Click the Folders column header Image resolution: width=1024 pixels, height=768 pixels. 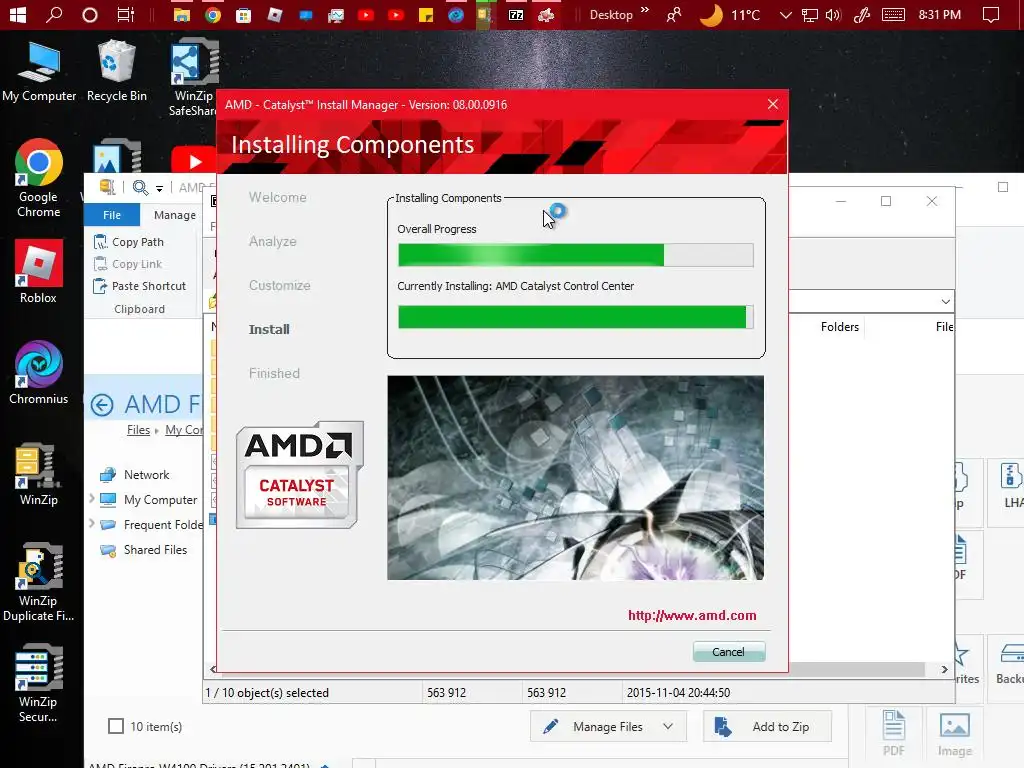pos(840,327)
